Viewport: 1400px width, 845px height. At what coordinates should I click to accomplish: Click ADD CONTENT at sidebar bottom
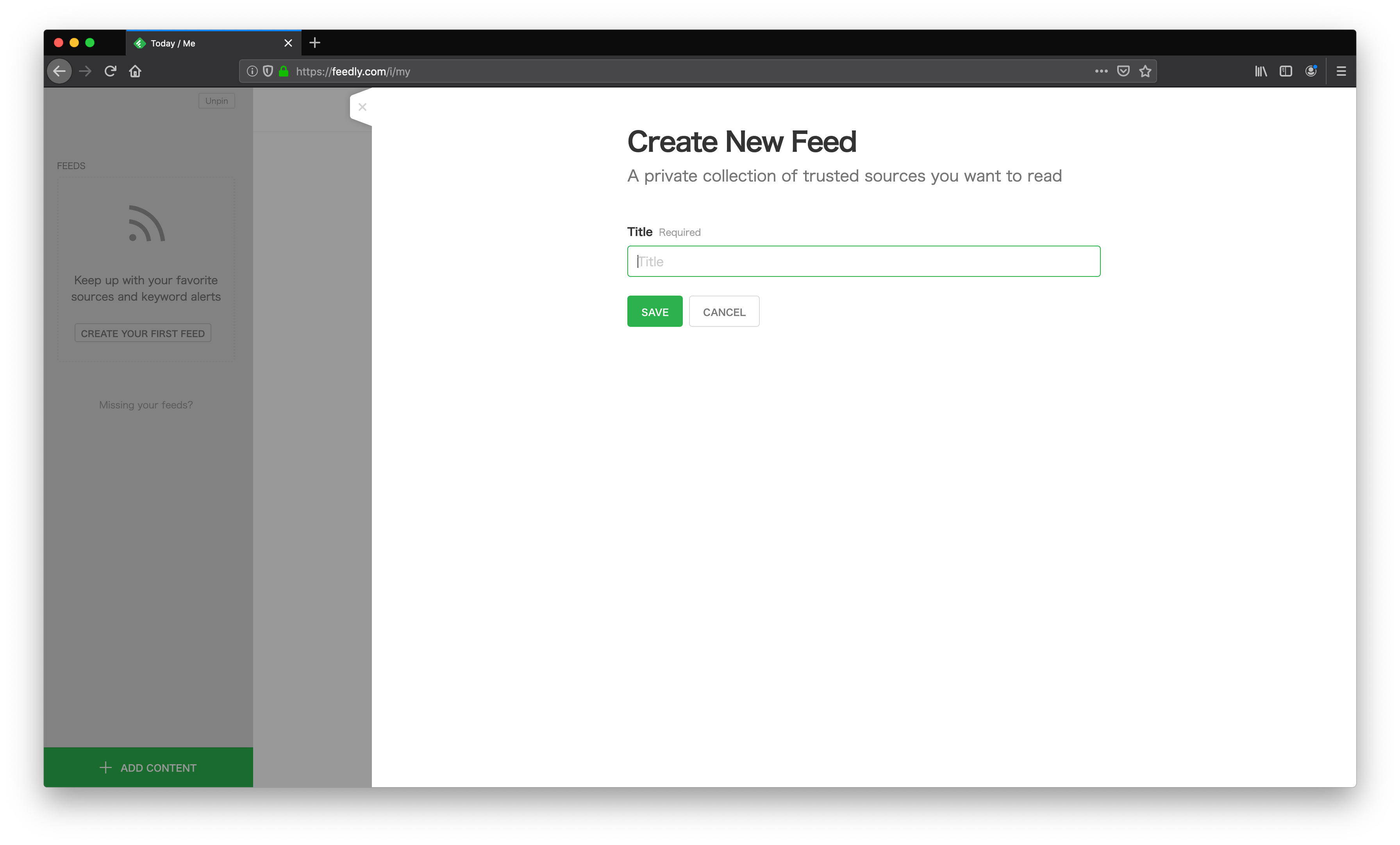tap(148, 768)
